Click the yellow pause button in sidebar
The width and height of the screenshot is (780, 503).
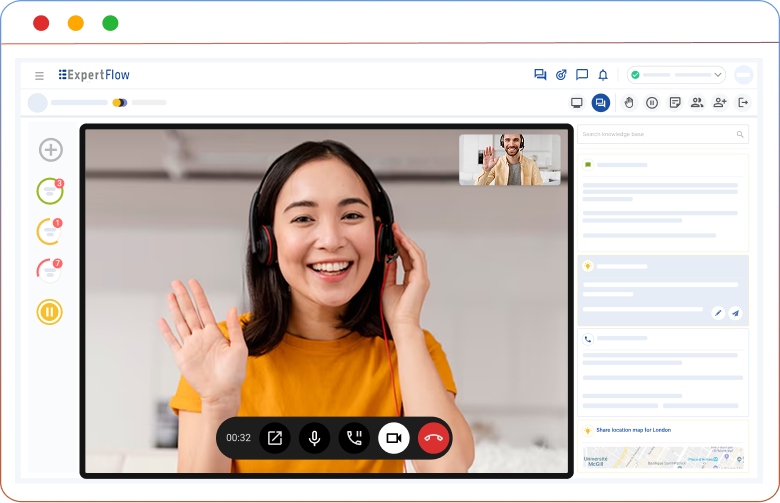(x=50, y=311)
